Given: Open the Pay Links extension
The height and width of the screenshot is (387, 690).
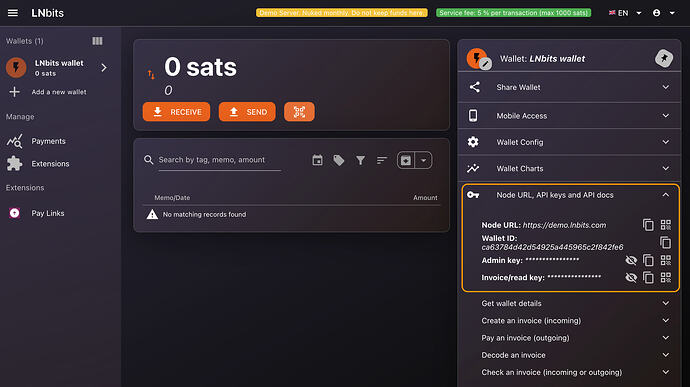Looking at the screenshot, I should (x=48, y=213).
